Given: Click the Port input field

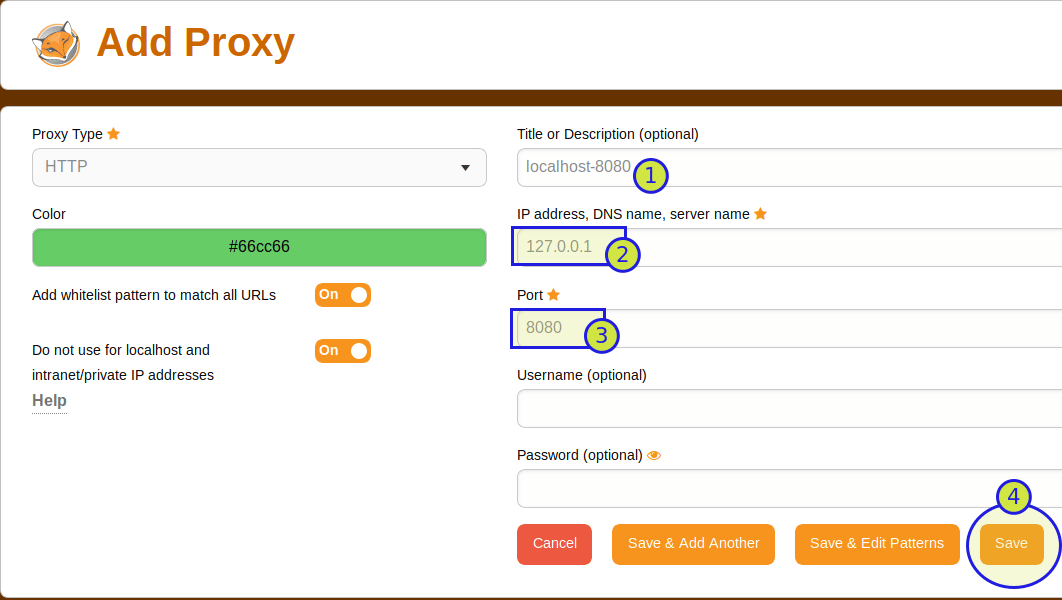Looking at the screenshot, I should [789, 328].
